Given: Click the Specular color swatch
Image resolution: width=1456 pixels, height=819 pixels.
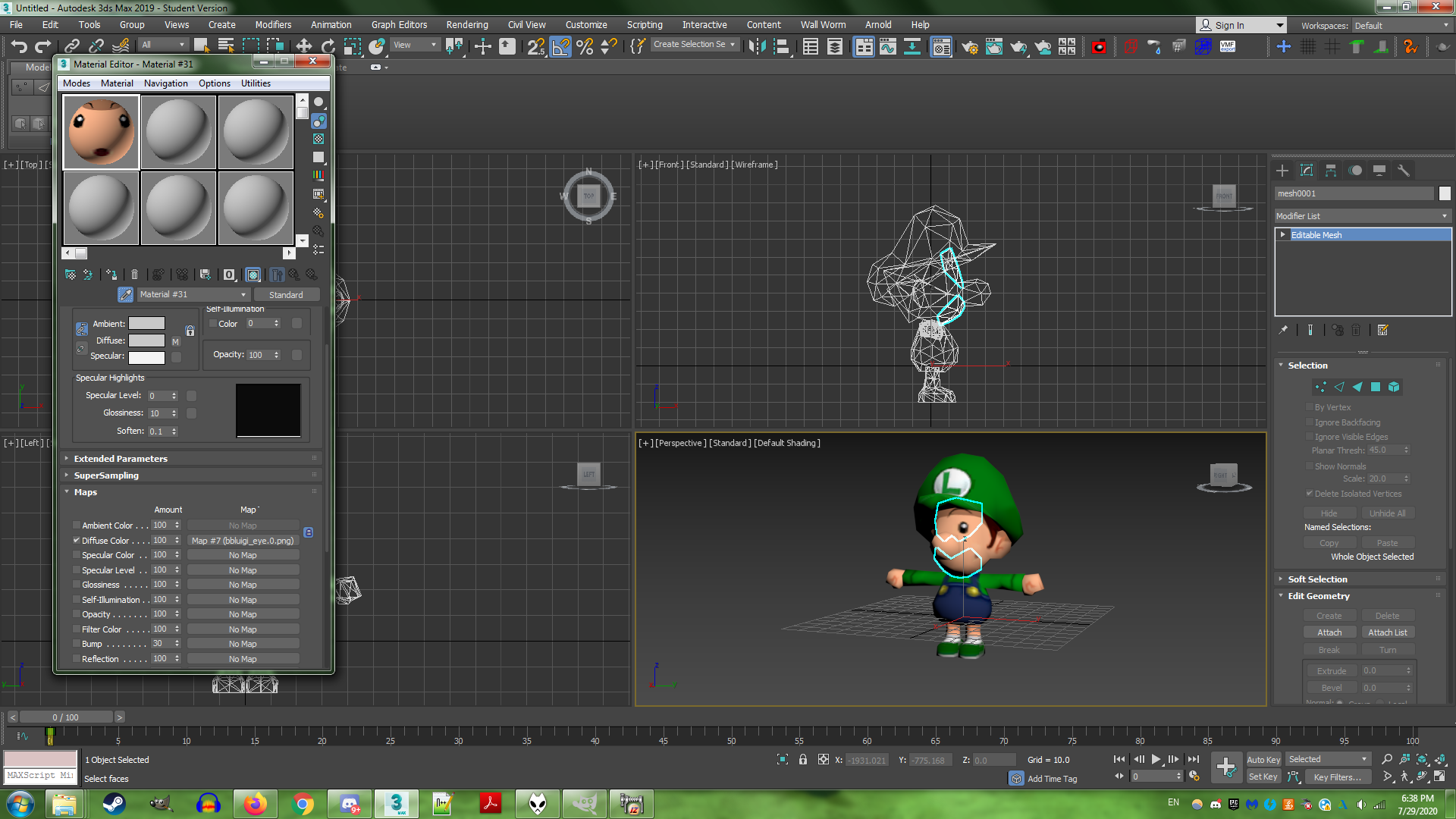Looking at the screenshot, I should pyautogui.click(x=146, y=356).
